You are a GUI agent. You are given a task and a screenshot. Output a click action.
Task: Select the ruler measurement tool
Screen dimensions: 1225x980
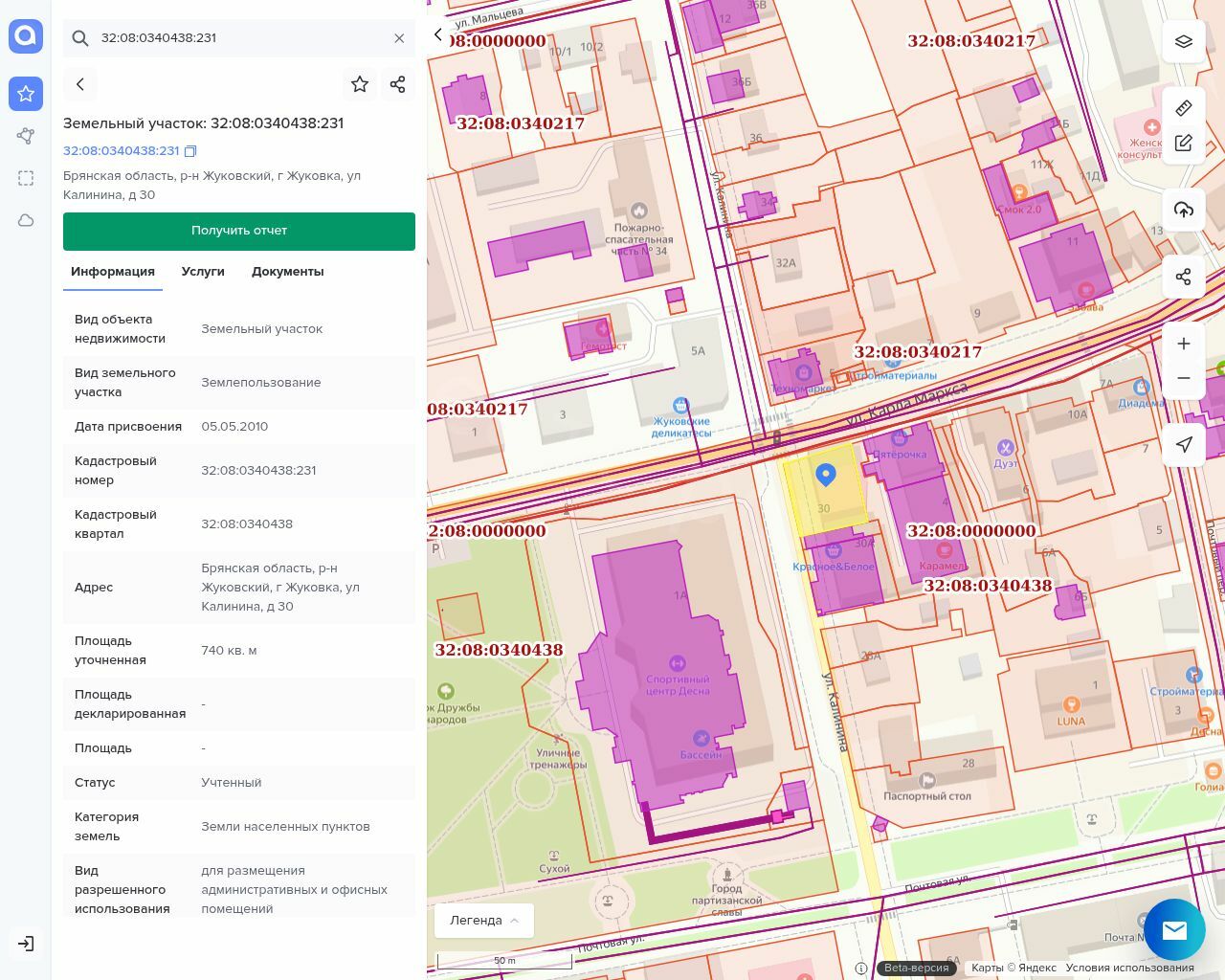(x=1184, y=107)
